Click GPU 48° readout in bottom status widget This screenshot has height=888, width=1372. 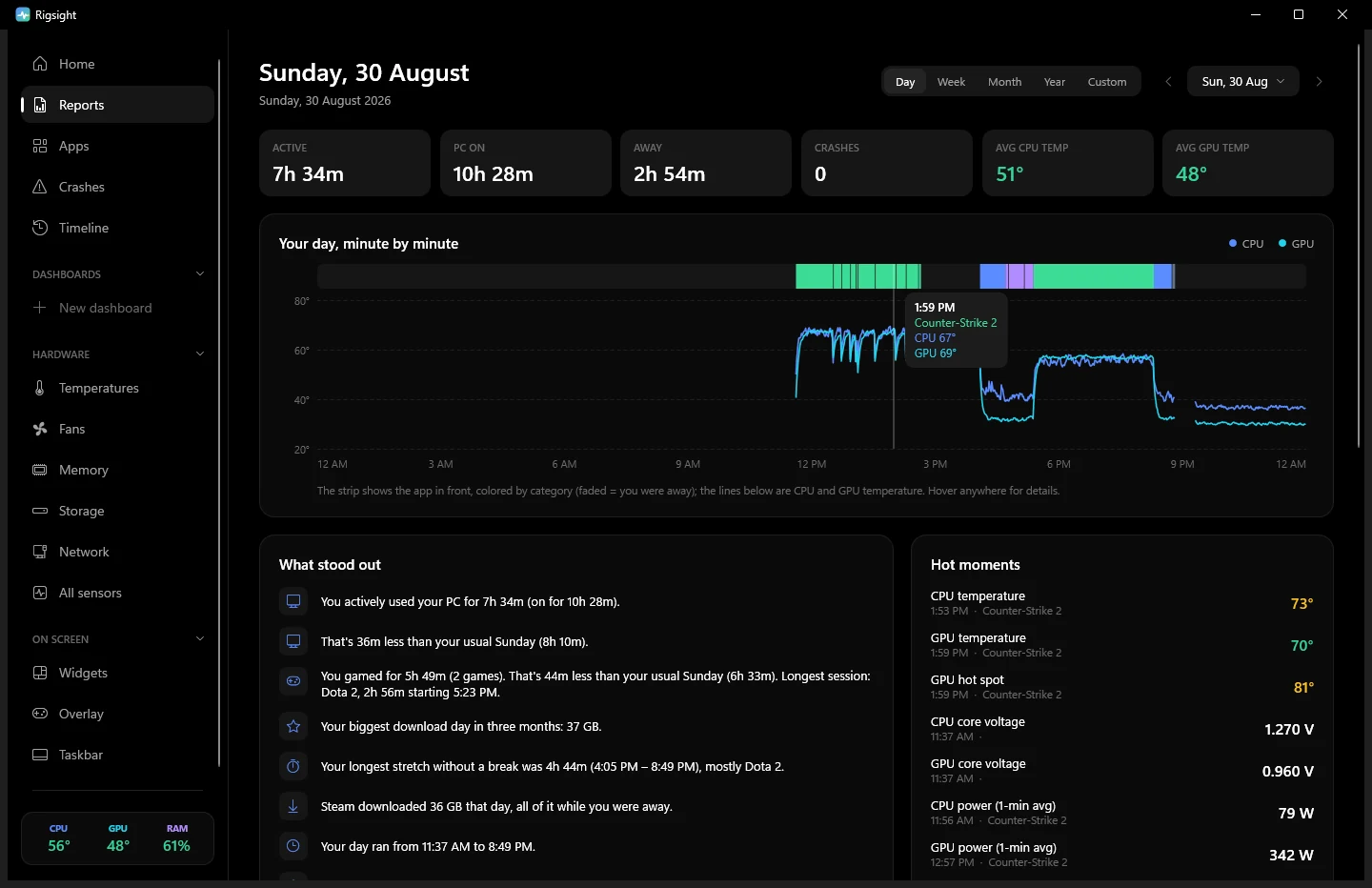pos(118,839)
